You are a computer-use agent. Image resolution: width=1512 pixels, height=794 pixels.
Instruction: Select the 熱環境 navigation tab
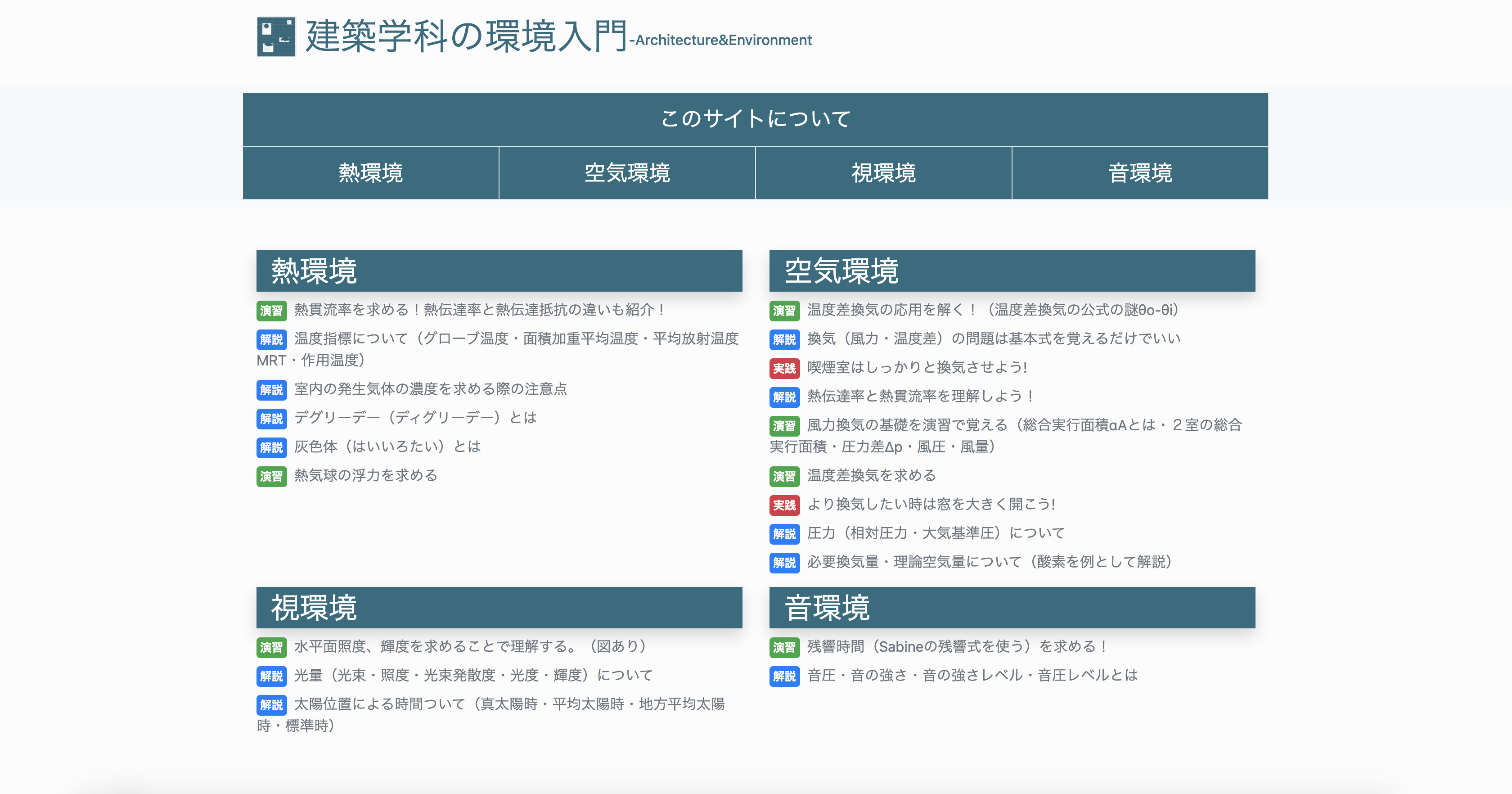pyautogui.click(x=370, y=173)
